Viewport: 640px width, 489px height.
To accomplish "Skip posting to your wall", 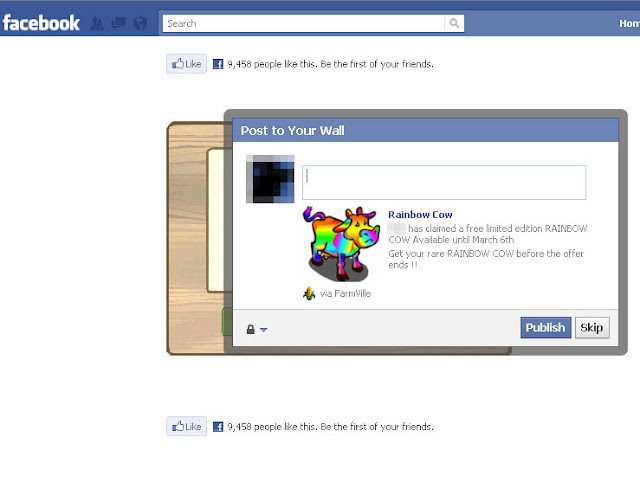I will (x=592, y=327).
